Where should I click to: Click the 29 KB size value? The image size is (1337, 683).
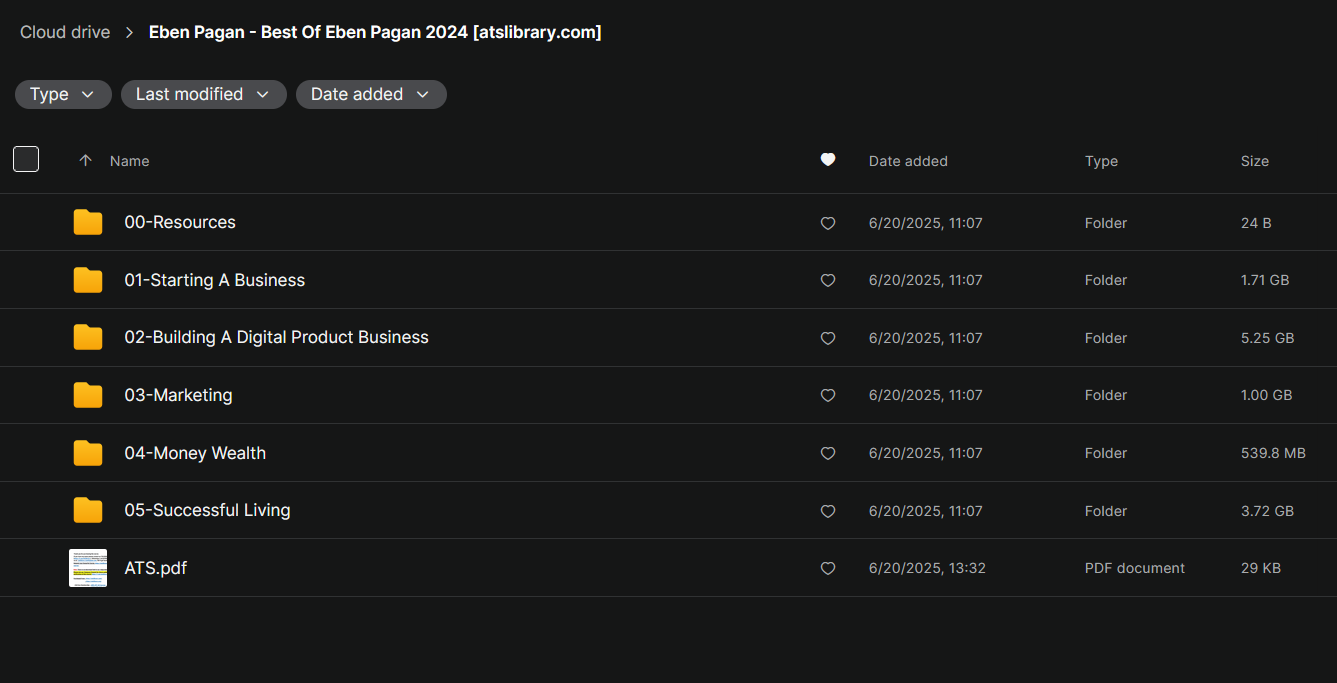coord(1261,568)
